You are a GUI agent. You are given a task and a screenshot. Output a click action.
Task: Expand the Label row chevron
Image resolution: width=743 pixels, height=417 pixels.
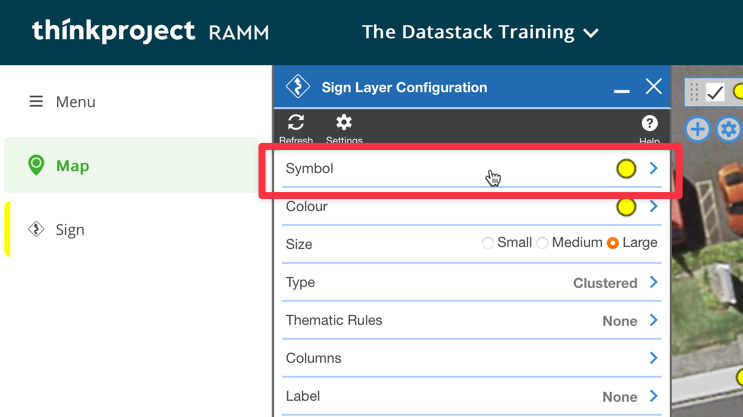pyautogui.click(x=654, y=396)
